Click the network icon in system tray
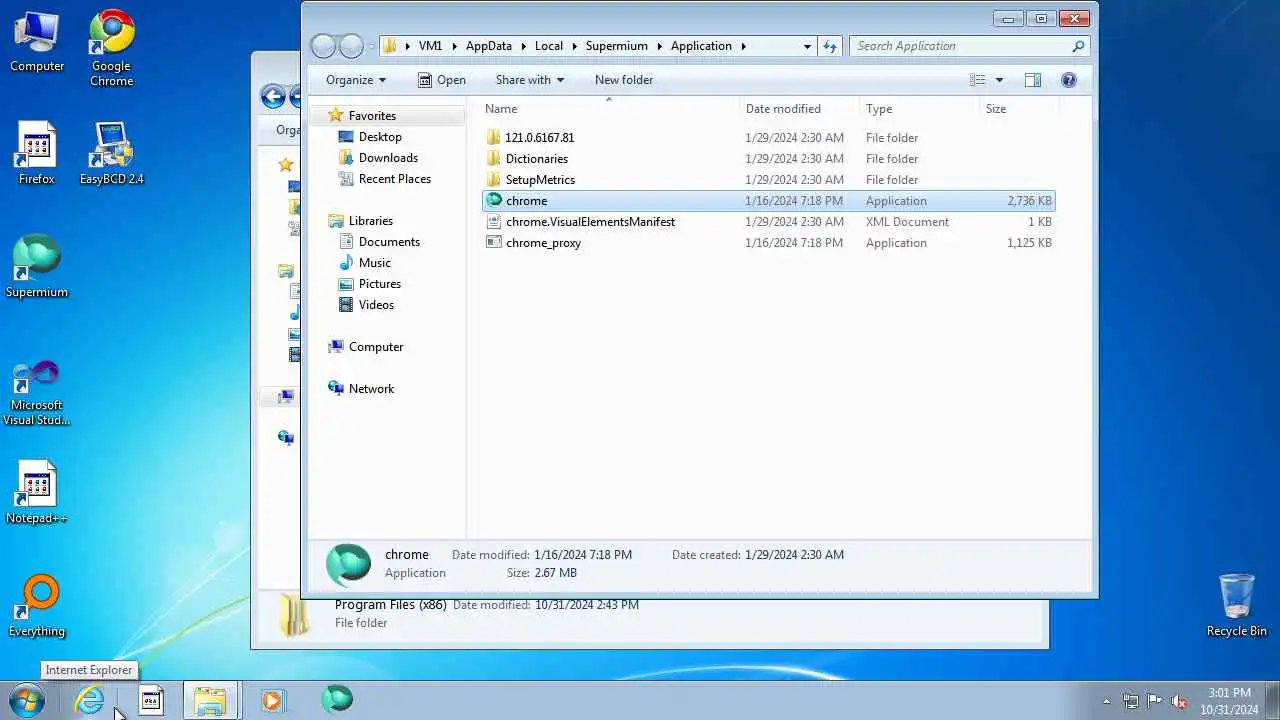This screenshot has width=1280, height=720. [x=1130, y=701]
